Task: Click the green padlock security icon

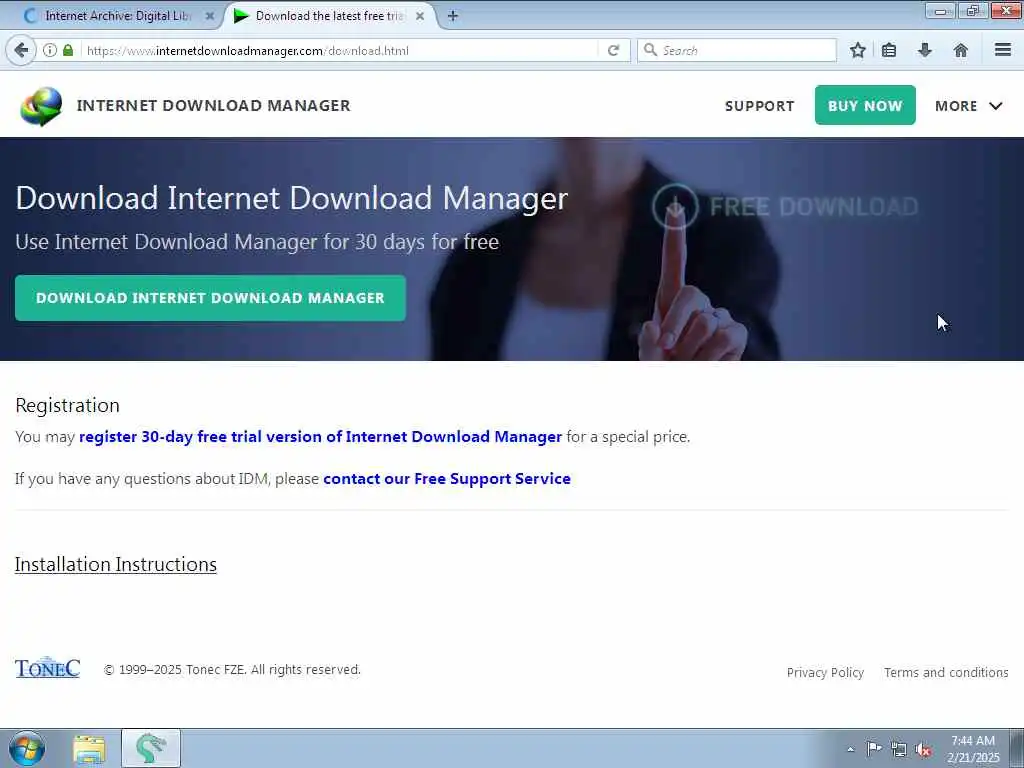Action: point(68,50)
